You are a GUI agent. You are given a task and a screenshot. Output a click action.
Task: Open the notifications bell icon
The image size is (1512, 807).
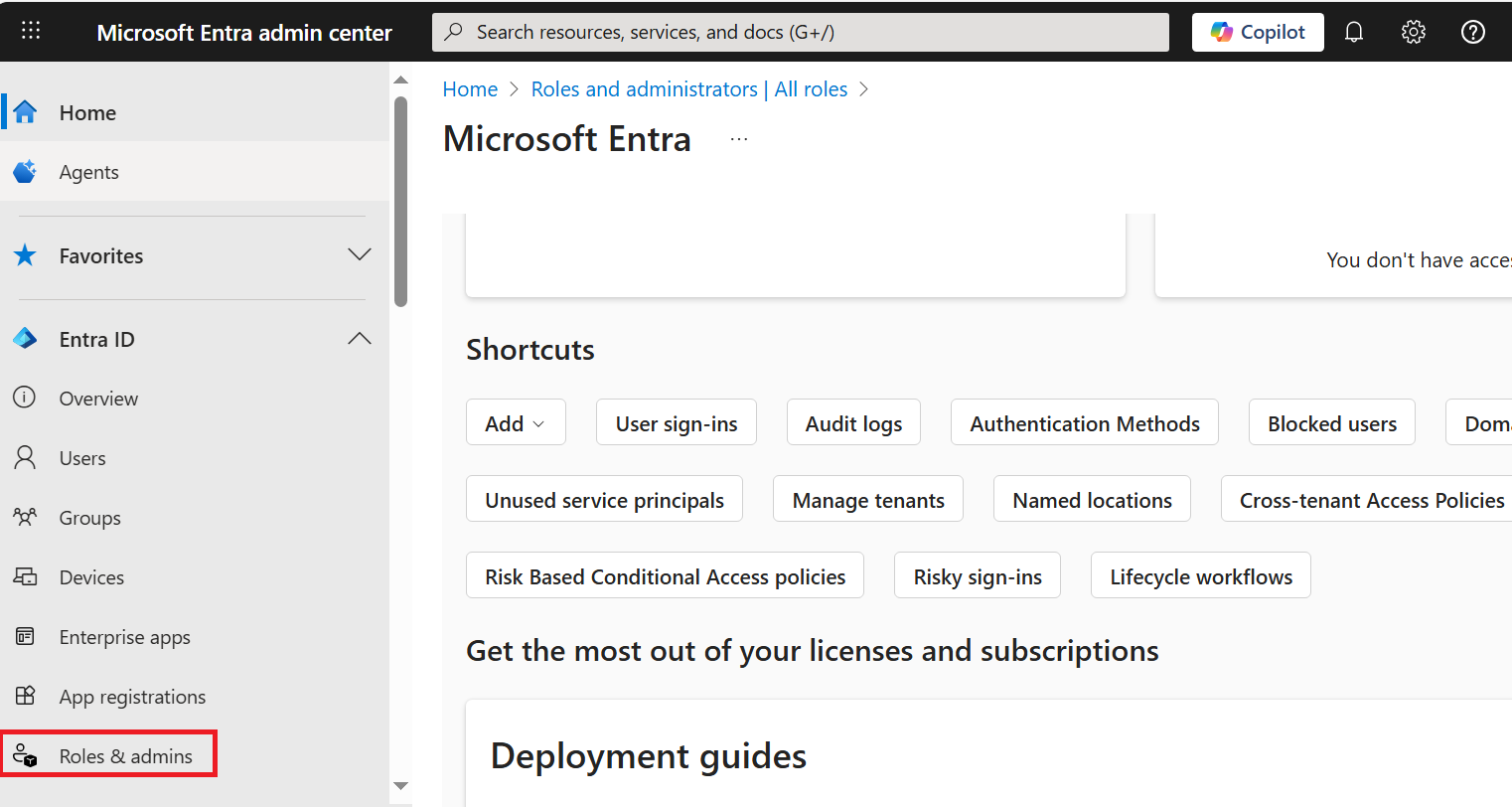pos(1353,32)
